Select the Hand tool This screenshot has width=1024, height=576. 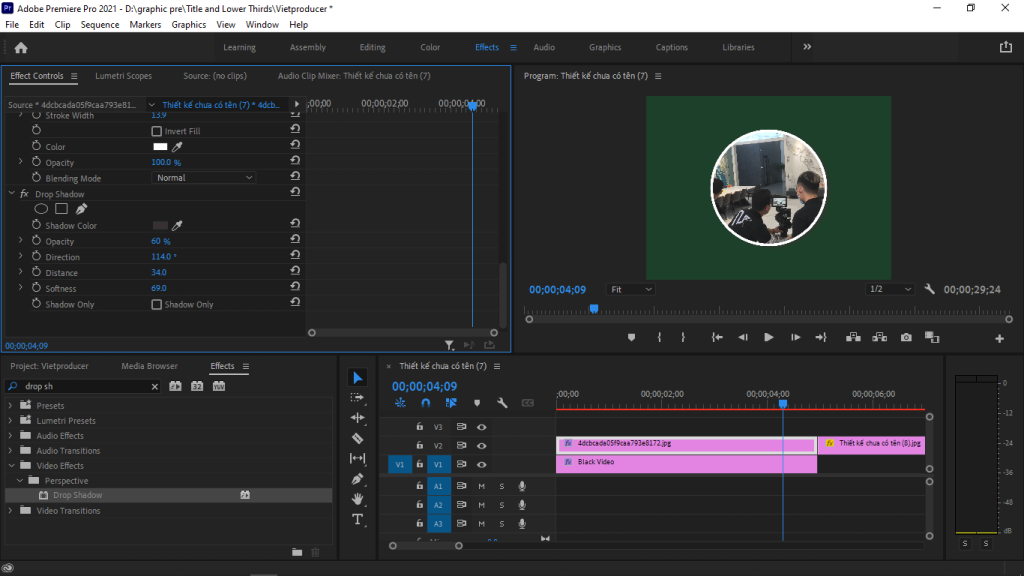357,497
